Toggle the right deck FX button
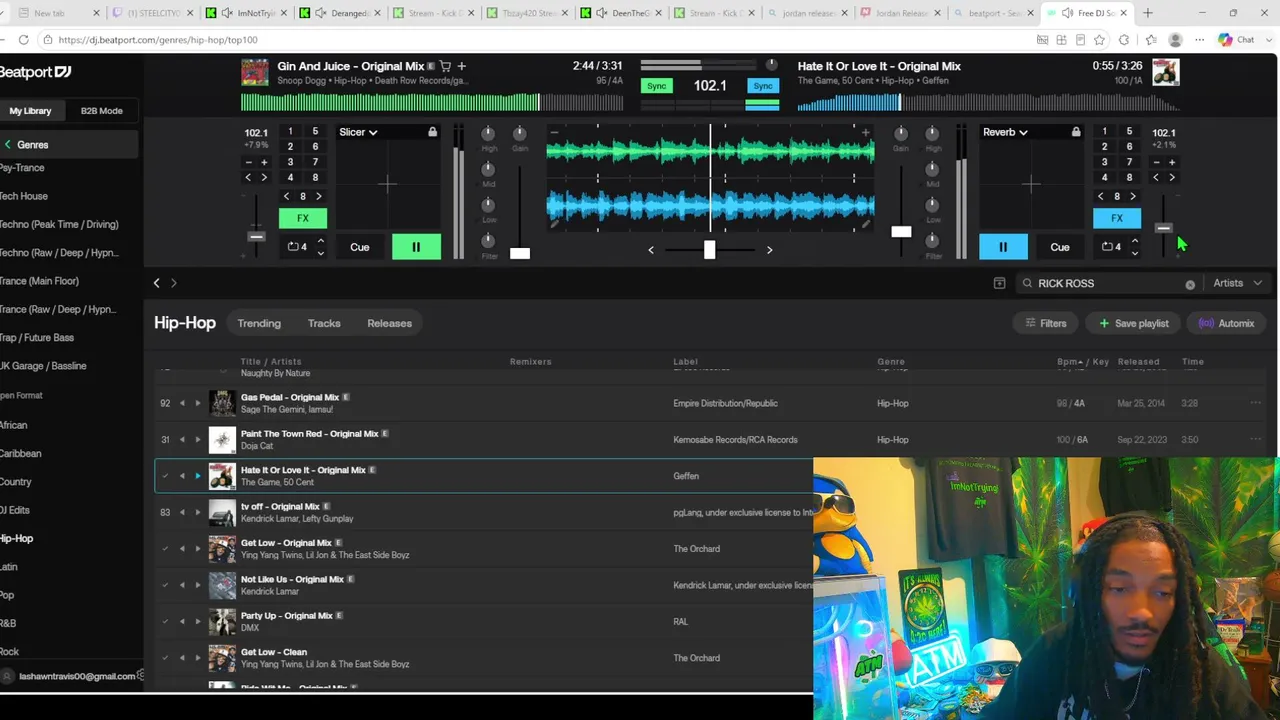Viewport: 1280px width, 720px height. point(1117,218)
